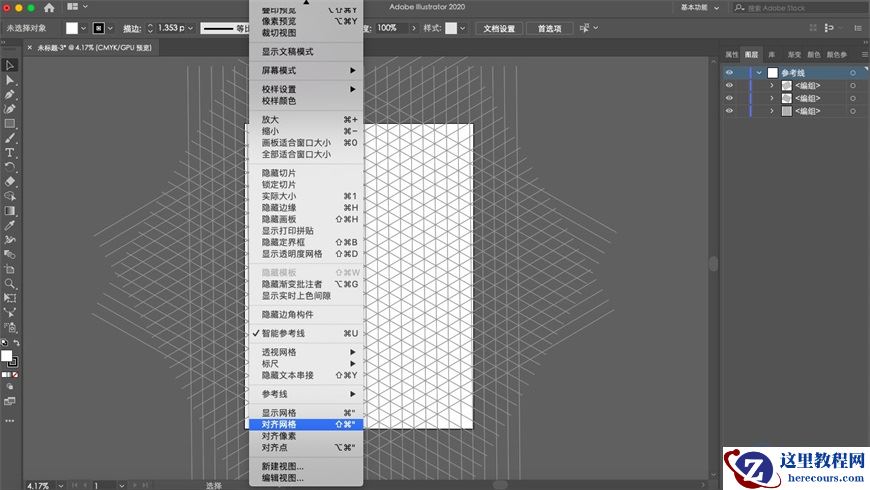Image resolution: width=870 pixels, height=490 pixels.
Task: Choose 隐藏边角构件 menu item
Action: [306, 315]
